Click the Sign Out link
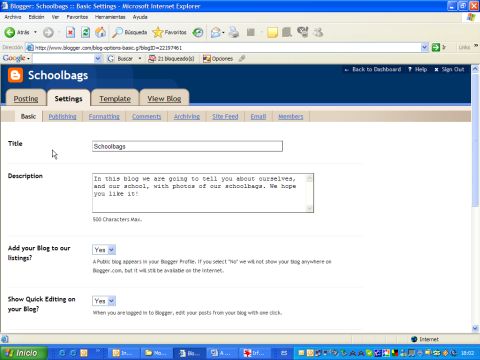Viewport: 480px width, 360px height. tap(453, 69)
